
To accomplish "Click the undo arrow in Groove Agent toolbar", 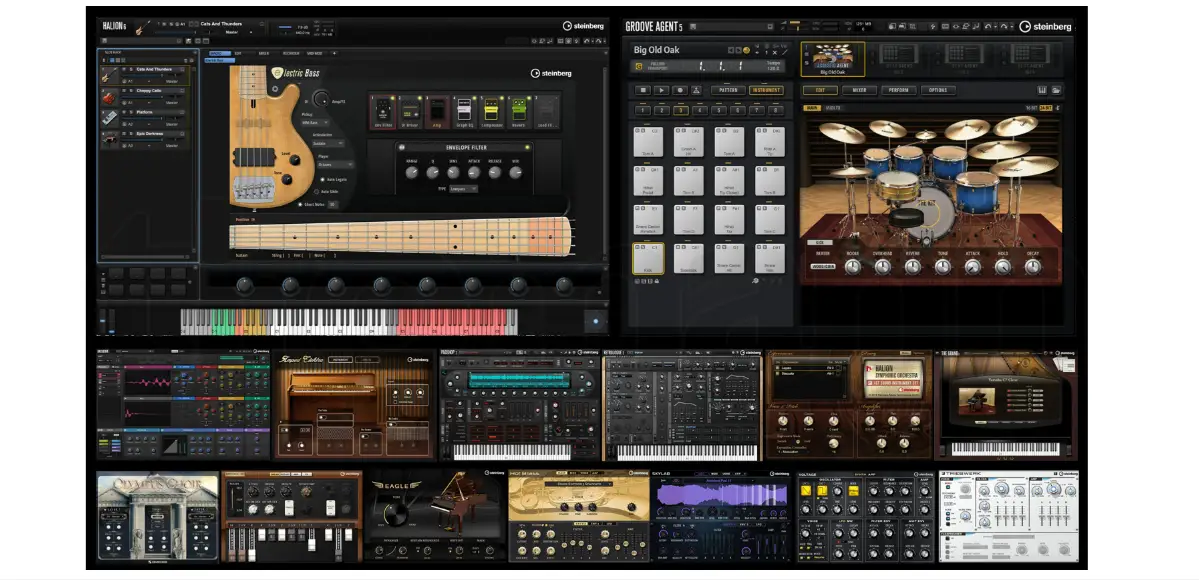I will [x=988, y=27].
